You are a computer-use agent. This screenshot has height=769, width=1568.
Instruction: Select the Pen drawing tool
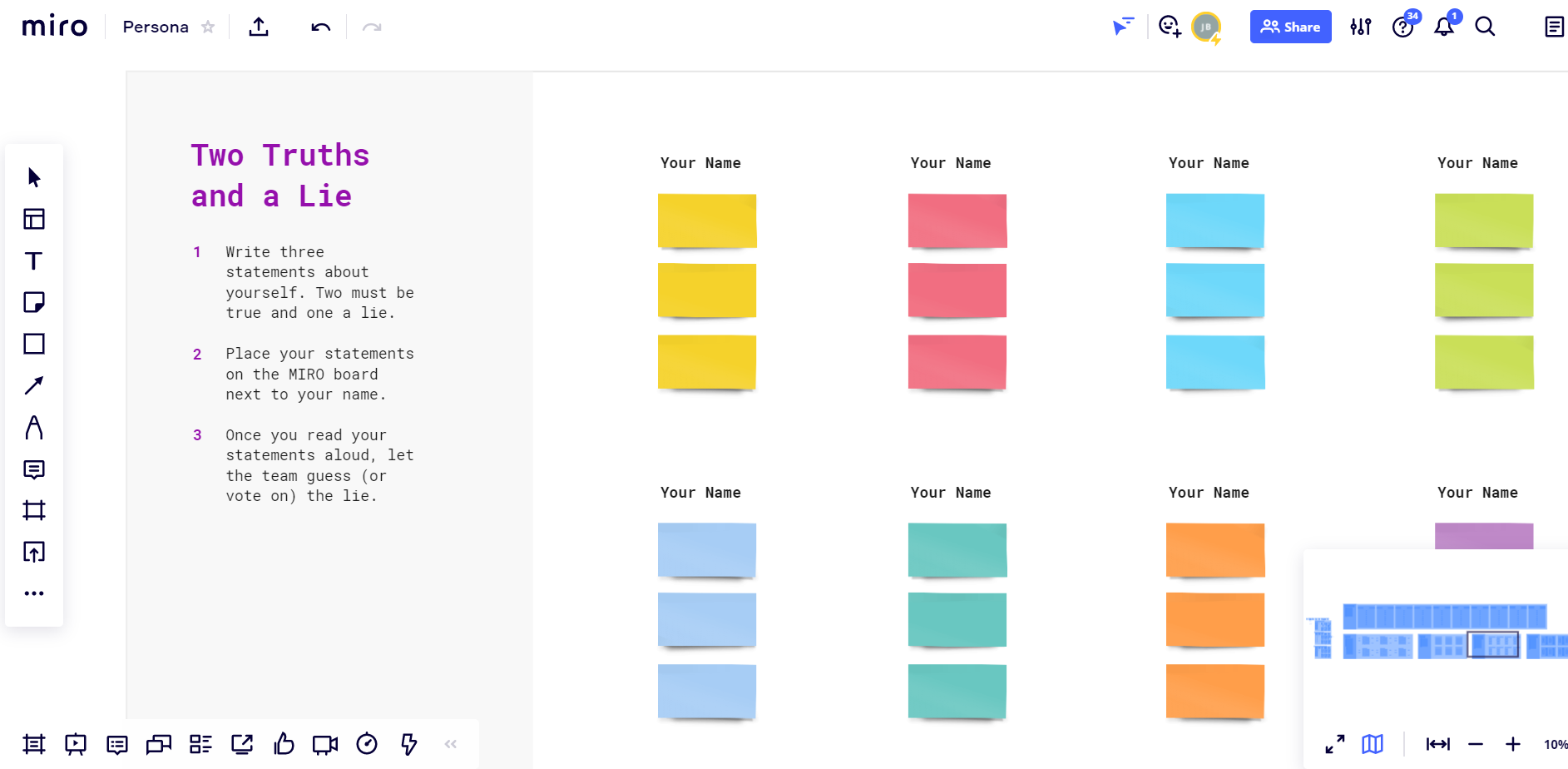(34, 427)
